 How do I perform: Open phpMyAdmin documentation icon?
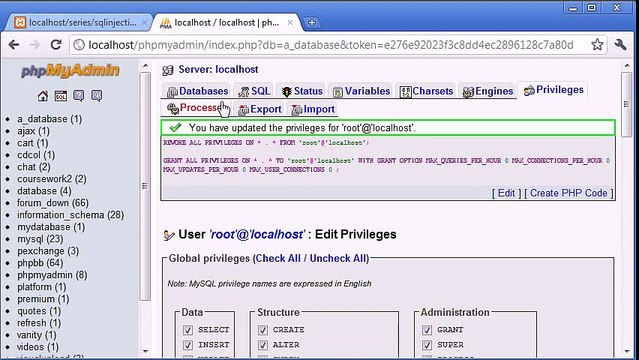click(78, 96)
